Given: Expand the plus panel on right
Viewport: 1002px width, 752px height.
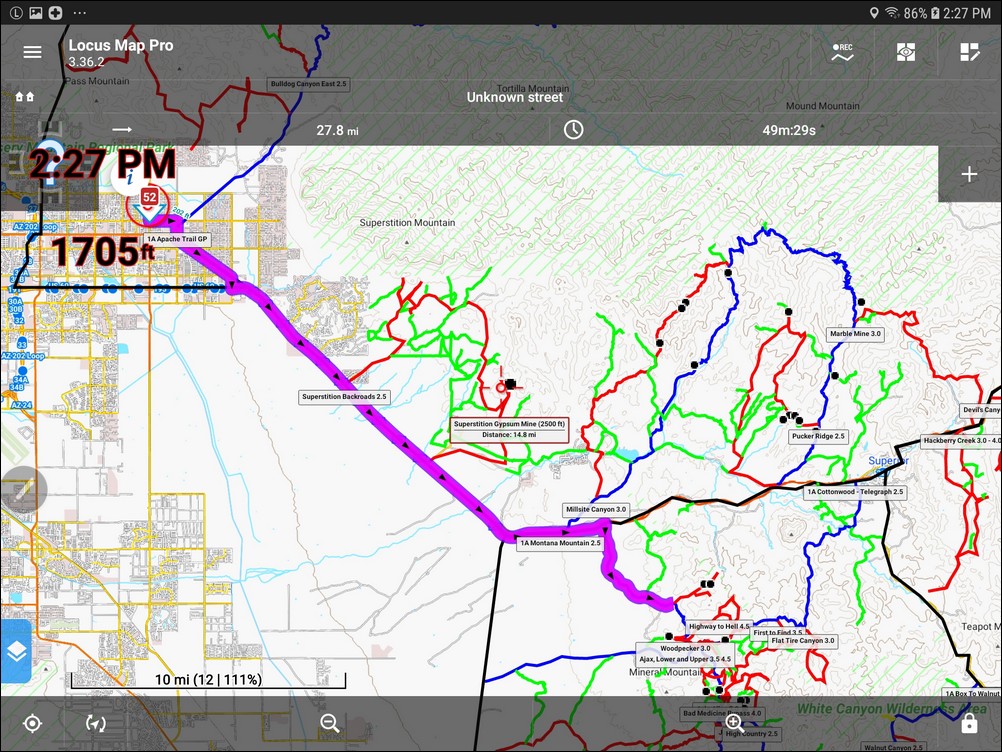Looking at the screenshot, I should (968, 174).
